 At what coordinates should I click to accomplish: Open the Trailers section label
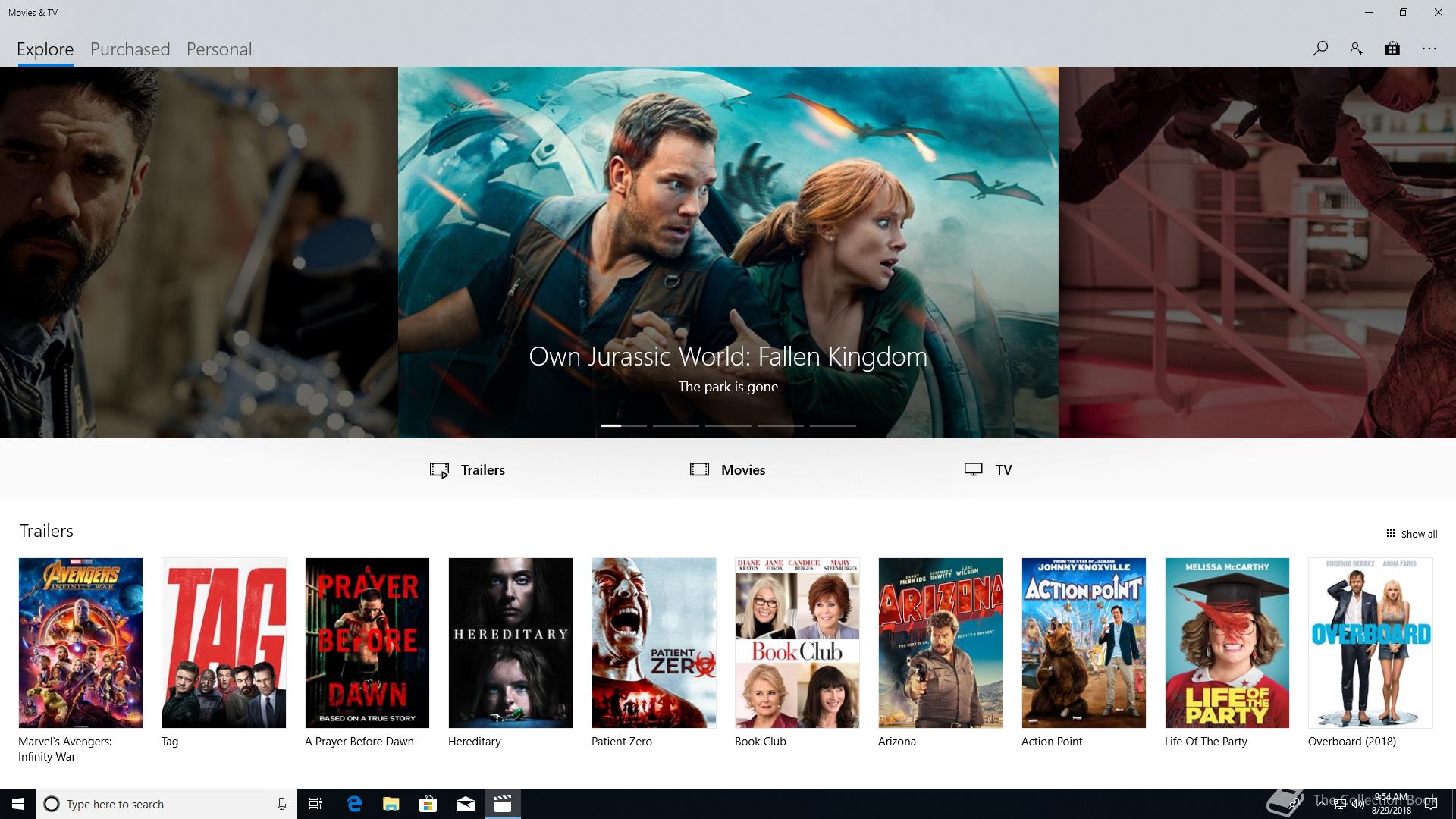pyautogui.click(x=483, y=470)
